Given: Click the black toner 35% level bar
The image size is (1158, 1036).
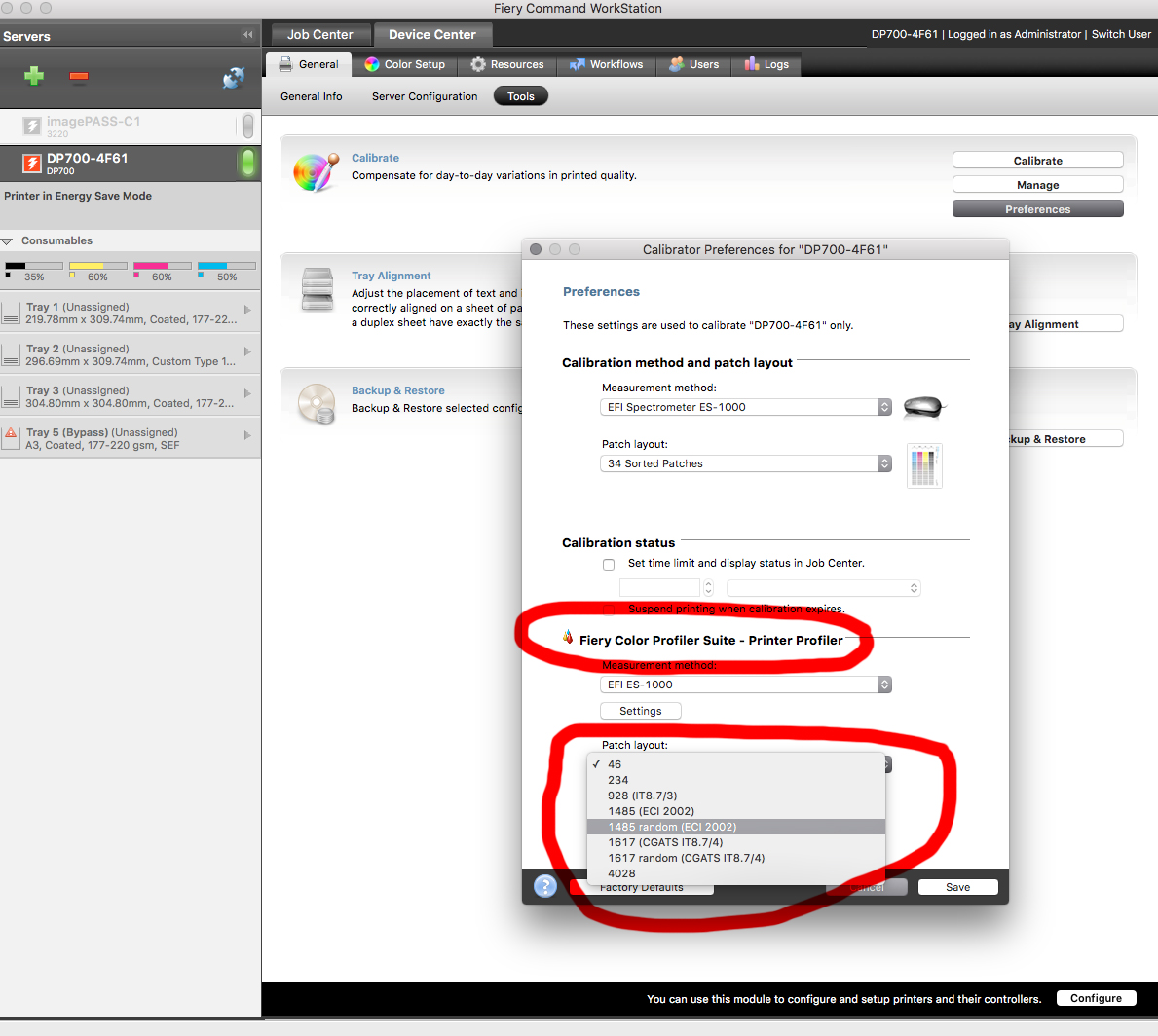Looking at the screenshot, I should 34,266.
